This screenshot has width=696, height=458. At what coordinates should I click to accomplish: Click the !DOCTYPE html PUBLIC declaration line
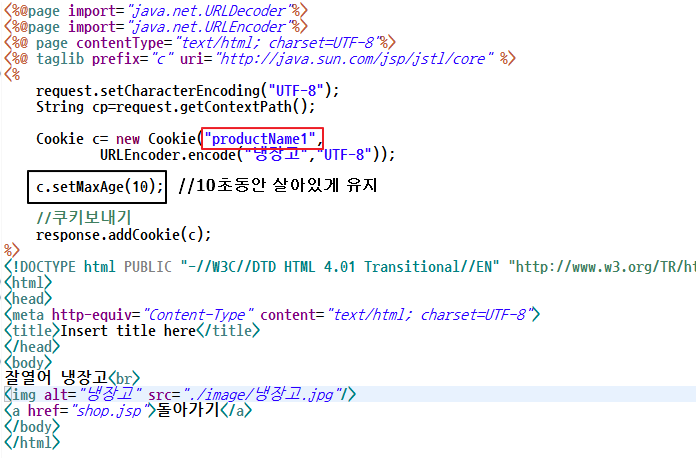(350, 267)
